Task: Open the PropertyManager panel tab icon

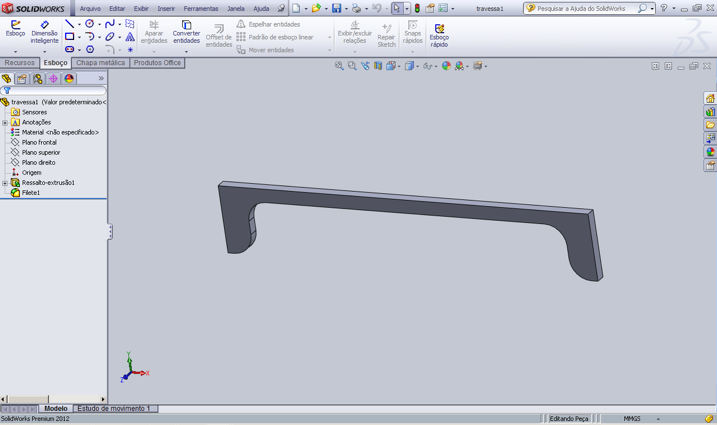Action: pos(22,79)
